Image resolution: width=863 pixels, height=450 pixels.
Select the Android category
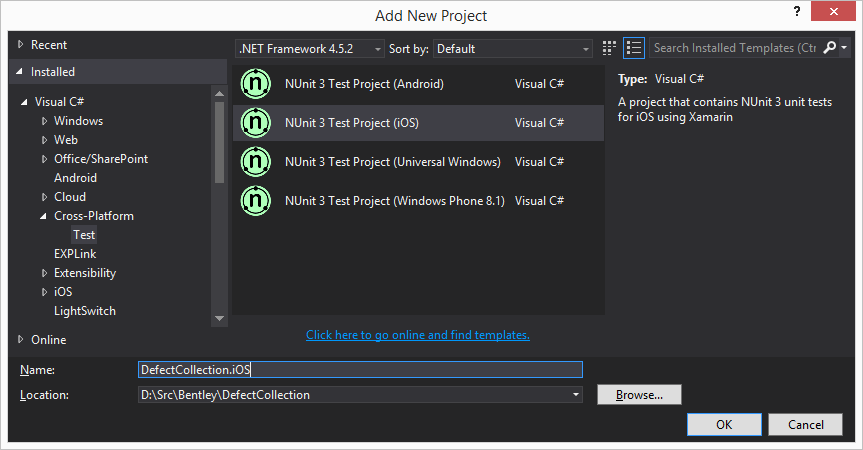[x=75, y=178]
